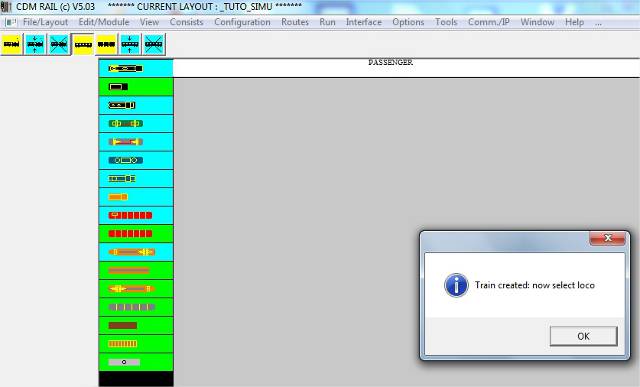Screen dimensions: 640x387
Task: Select the small black loco on green row
Action: [136, 87]
